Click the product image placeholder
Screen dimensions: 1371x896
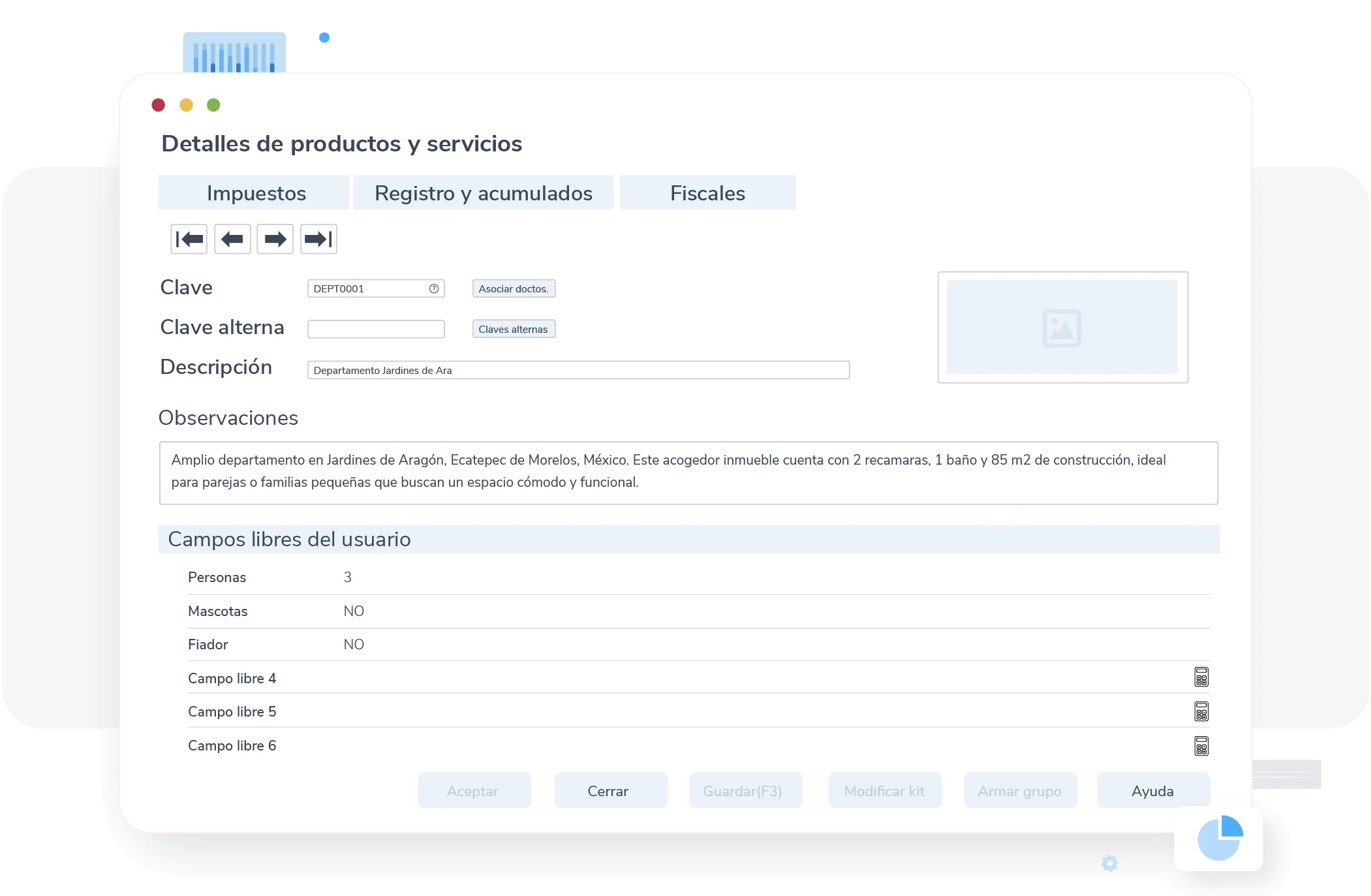point(1062,326)
